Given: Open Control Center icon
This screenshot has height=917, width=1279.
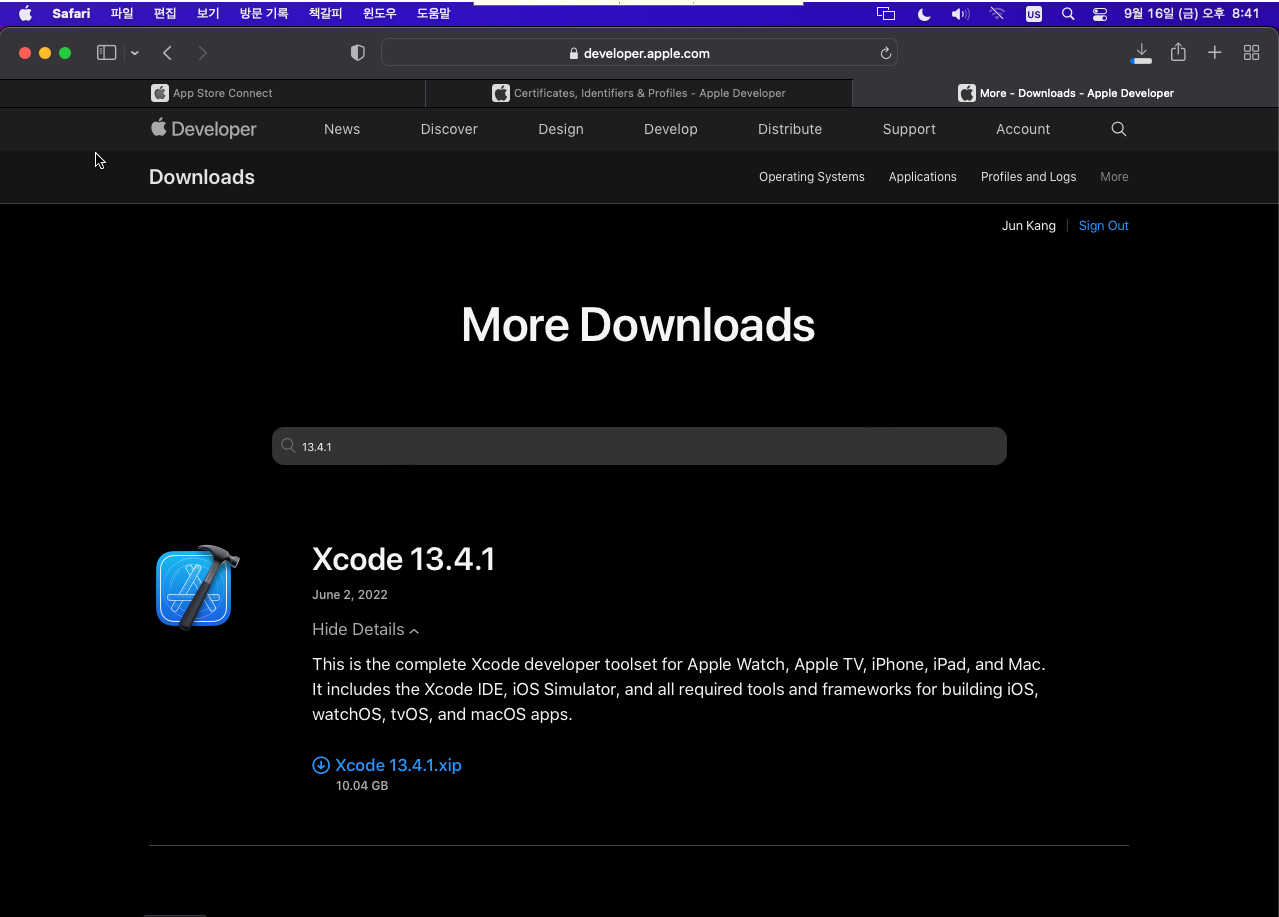Looking at the screenshot, I should click(x=1100, y=14).
